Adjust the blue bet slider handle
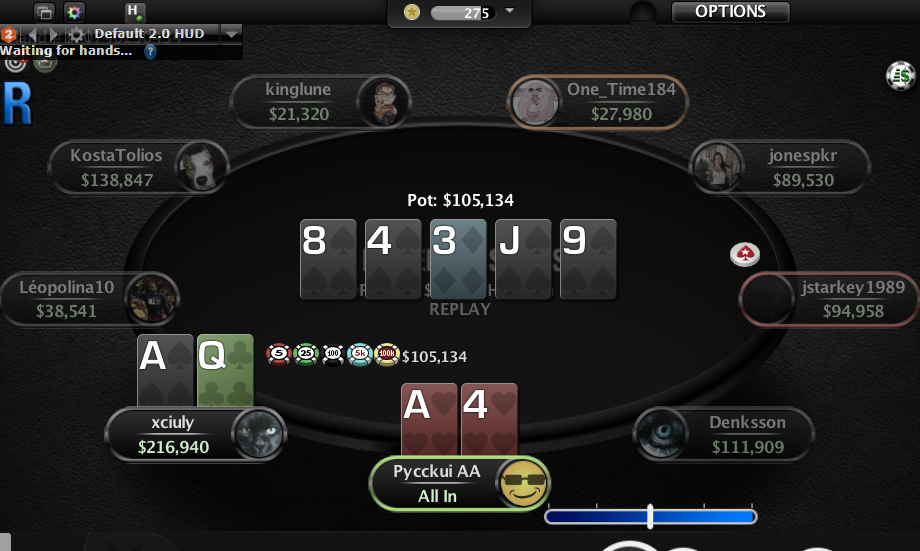The width and height of the screenshot is (920, 551). point(650,516)
